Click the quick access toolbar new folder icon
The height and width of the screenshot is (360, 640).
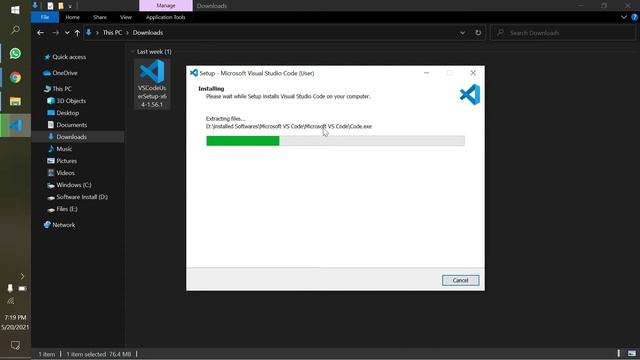(61, 6)
